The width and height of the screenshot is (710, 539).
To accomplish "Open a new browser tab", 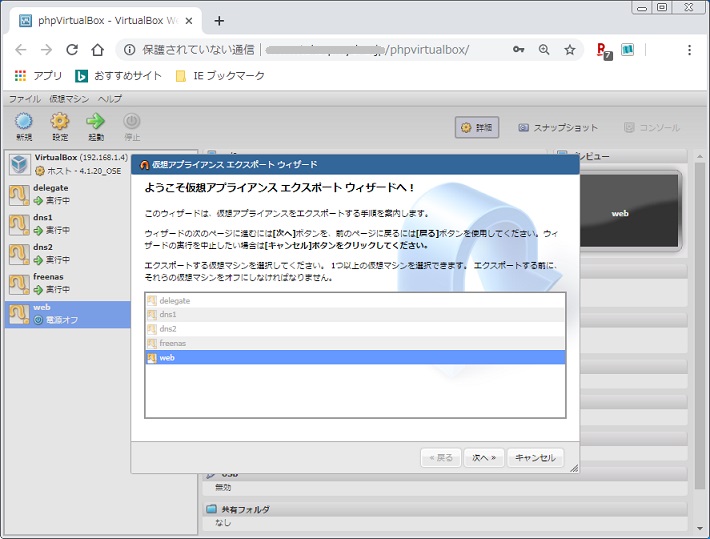I will [x=219, y=21].
